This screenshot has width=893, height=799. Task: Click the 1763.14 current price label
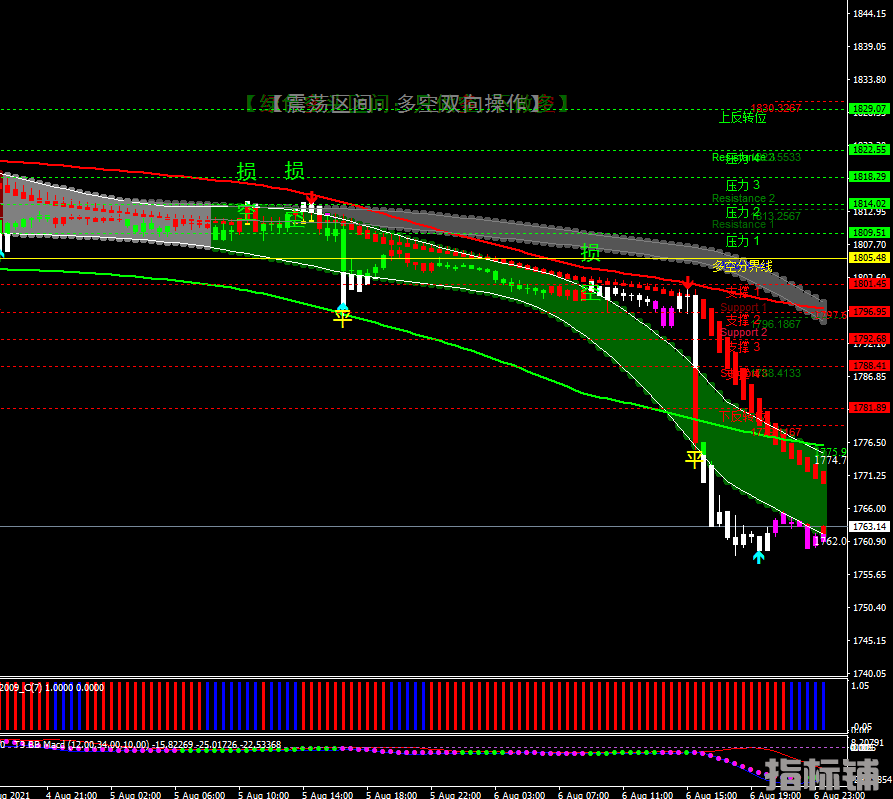[868, 527]
